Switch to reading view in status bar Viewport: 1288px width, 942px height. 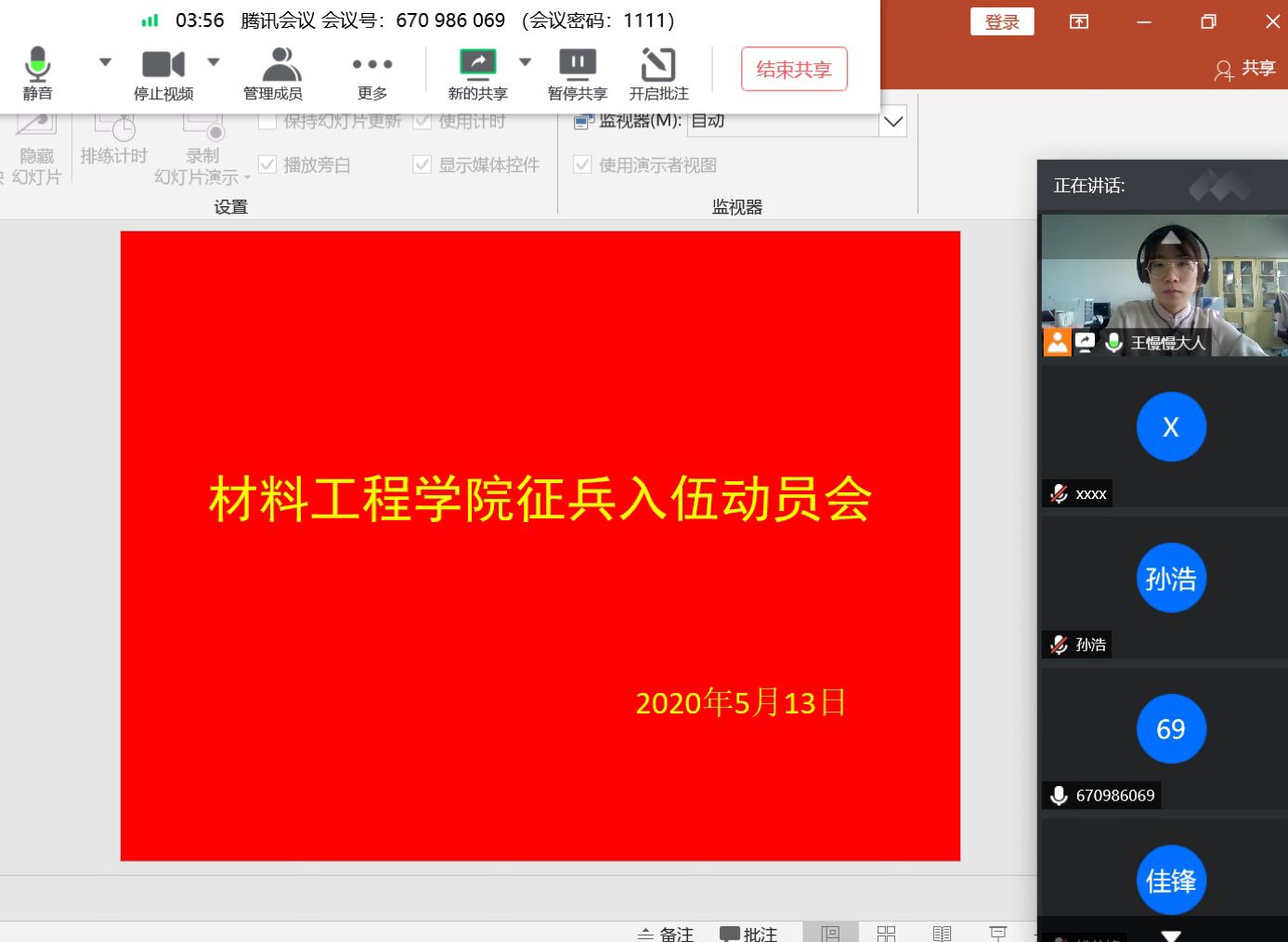point(942,933)
